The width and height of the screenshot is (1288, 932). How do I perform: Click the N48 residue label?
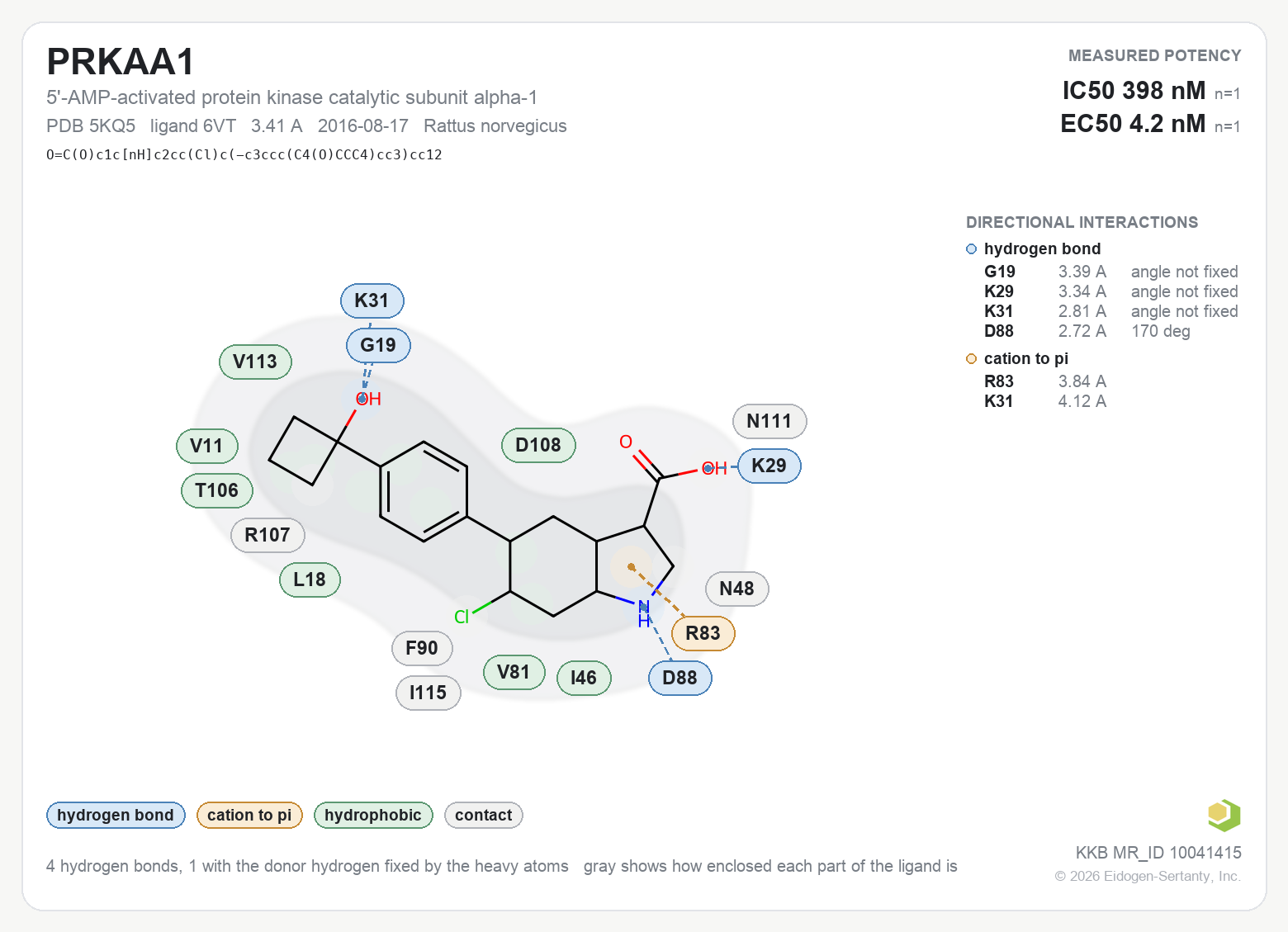point(737,589)
